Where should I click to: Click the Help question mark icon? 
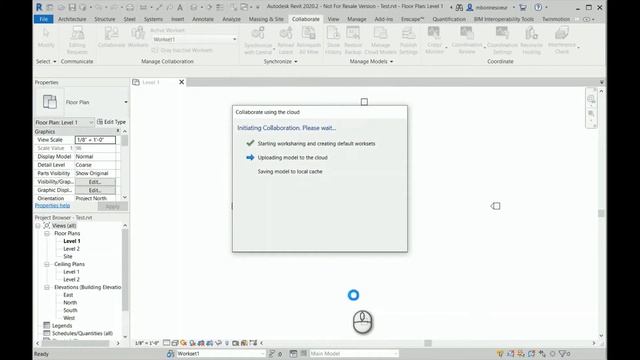click(538, 7)
